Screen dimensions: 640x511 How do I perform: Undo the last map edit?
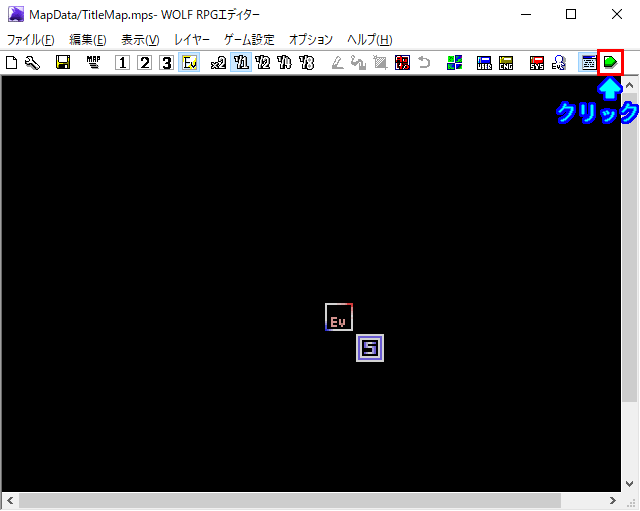[x=424, y=63]
